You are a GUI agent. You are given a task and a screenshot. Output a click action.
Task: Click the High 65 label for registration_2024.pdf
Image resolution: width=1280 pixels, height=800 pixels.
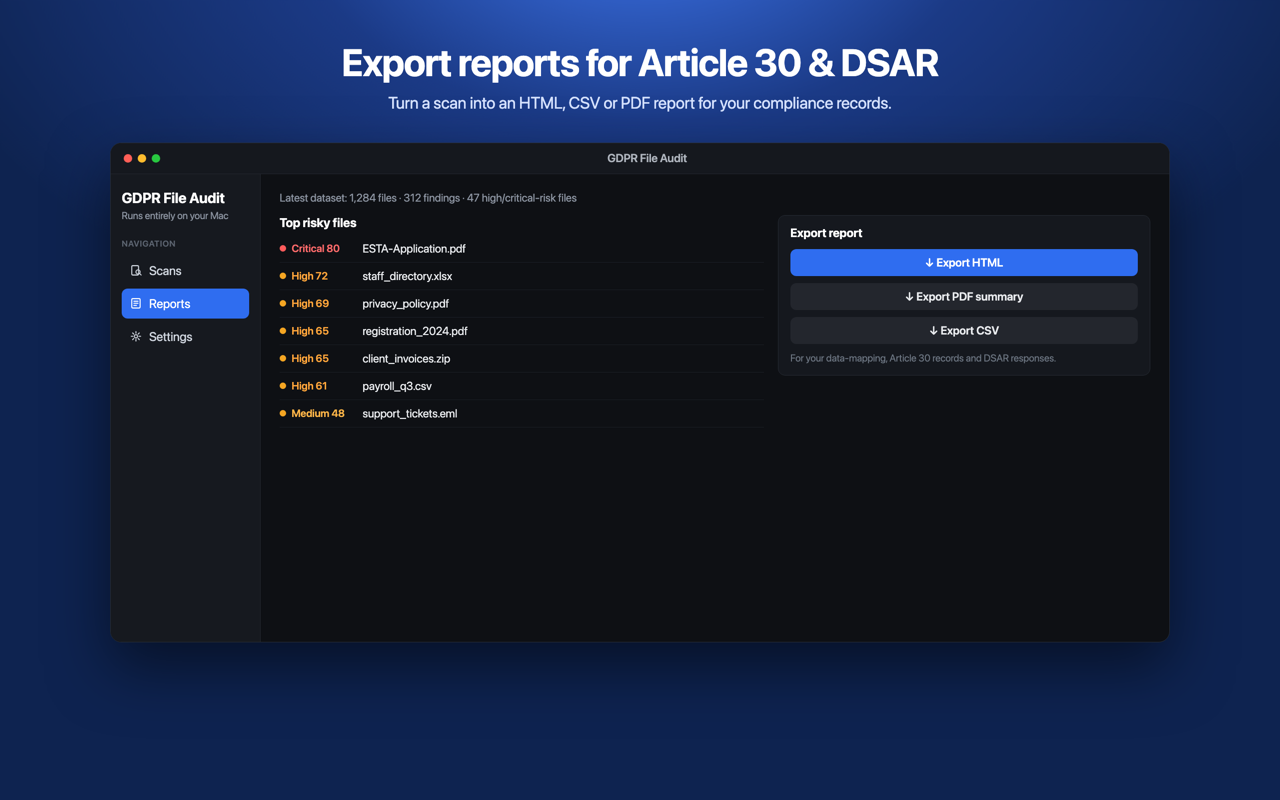coord(310,331)
